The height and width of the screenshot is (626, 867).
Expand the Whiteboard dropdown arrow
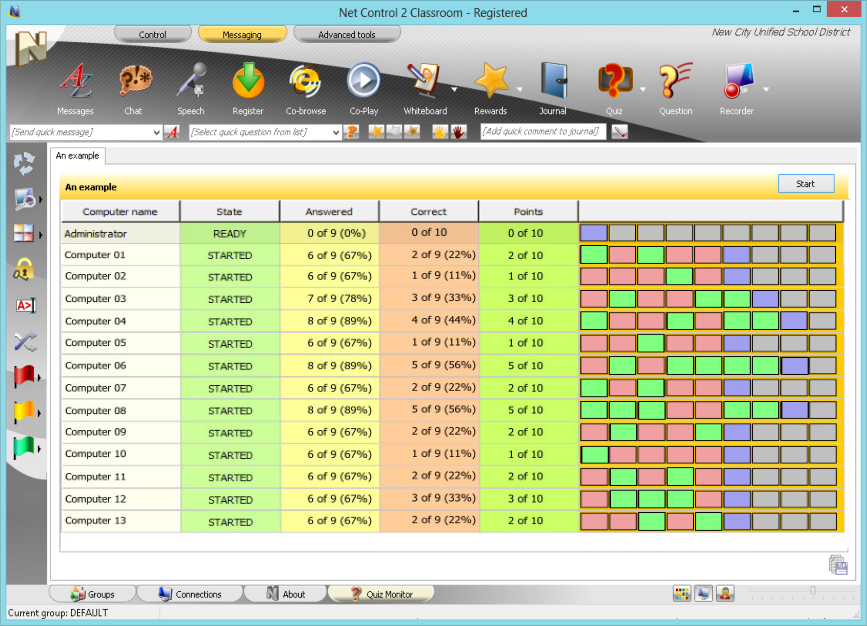tap(454, 89)
